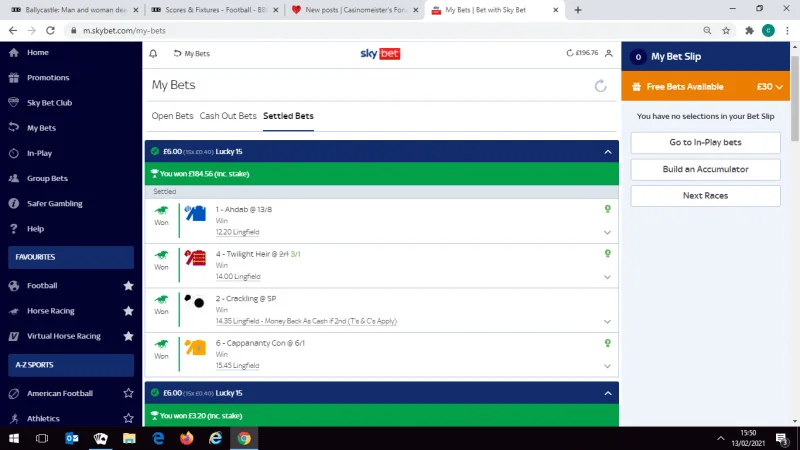Click the My Bets header back link
The height and width of the screenshot is (450, 800).
(192, 54)
